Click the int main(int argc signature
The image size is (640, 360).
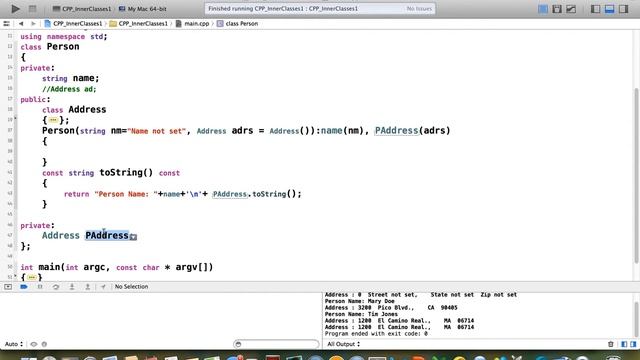[x=117, y=267]
